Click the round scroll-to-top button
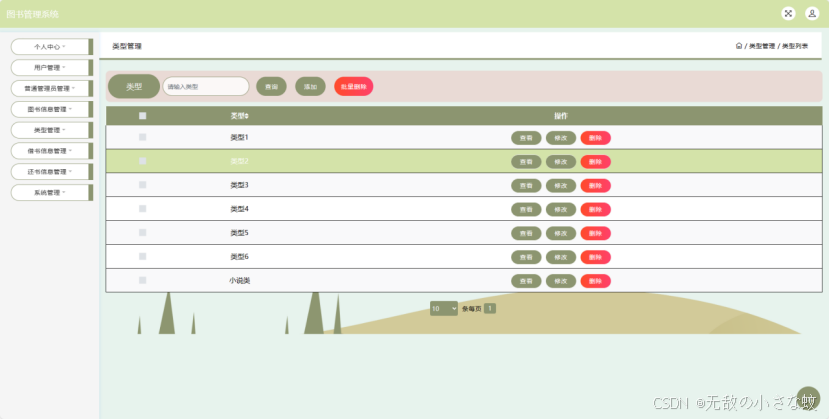This screenshot has width=829, height=419. pos(808,398)
